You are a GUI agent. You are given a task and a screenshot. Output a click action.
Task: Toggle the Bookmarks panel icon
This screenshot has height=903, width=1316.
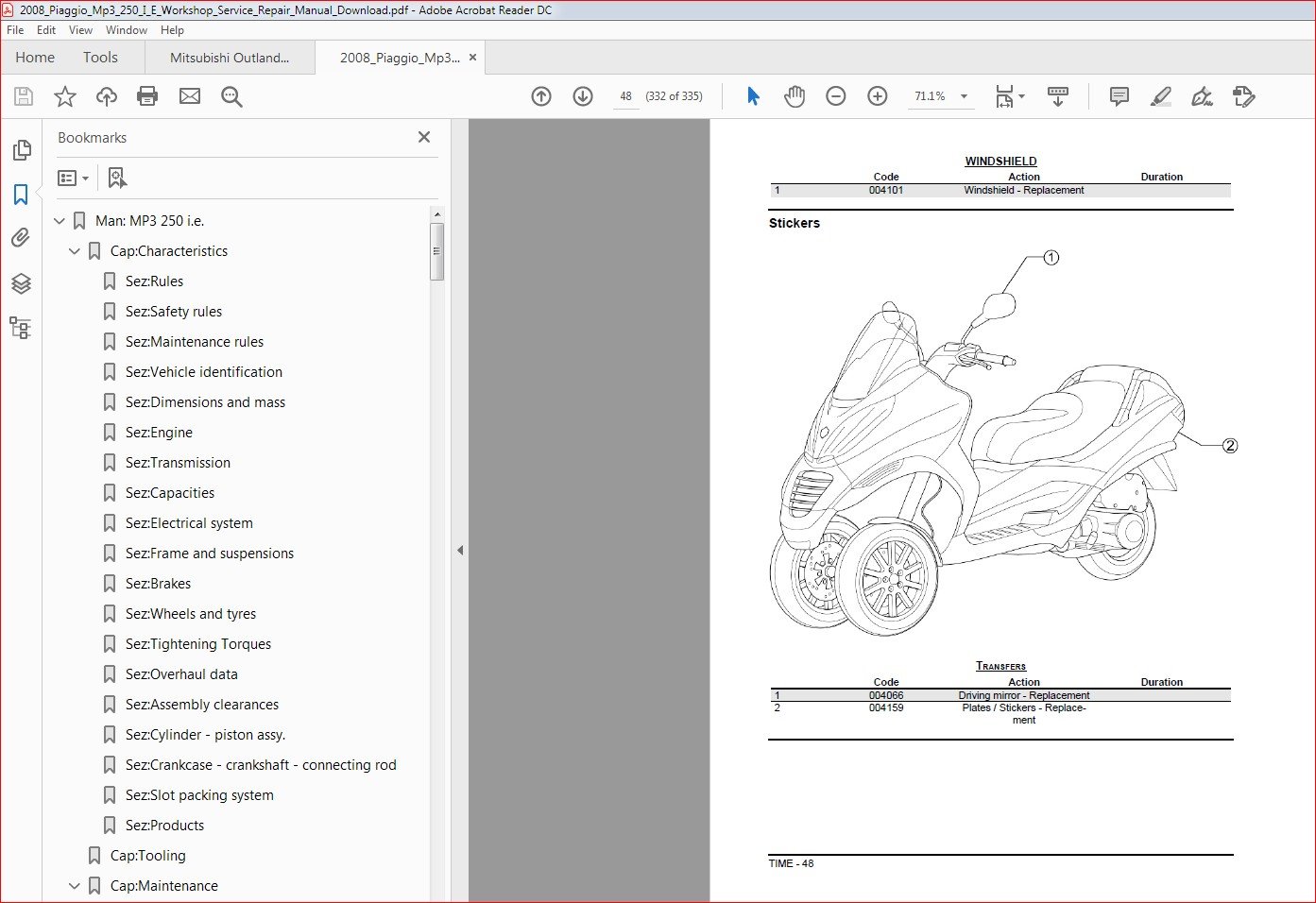[21, 195]
